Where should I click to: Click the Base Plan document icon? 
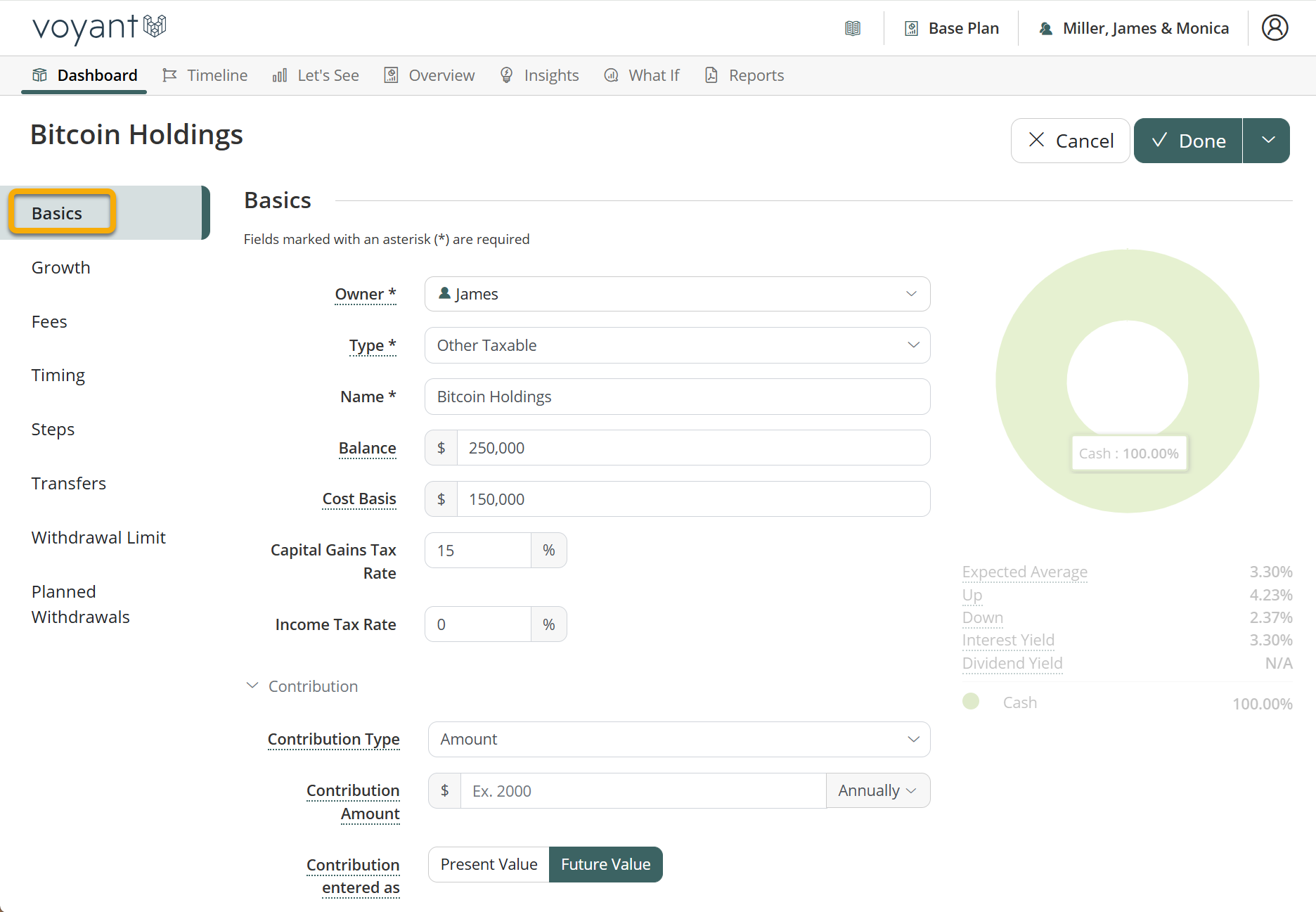click(911, 28)
